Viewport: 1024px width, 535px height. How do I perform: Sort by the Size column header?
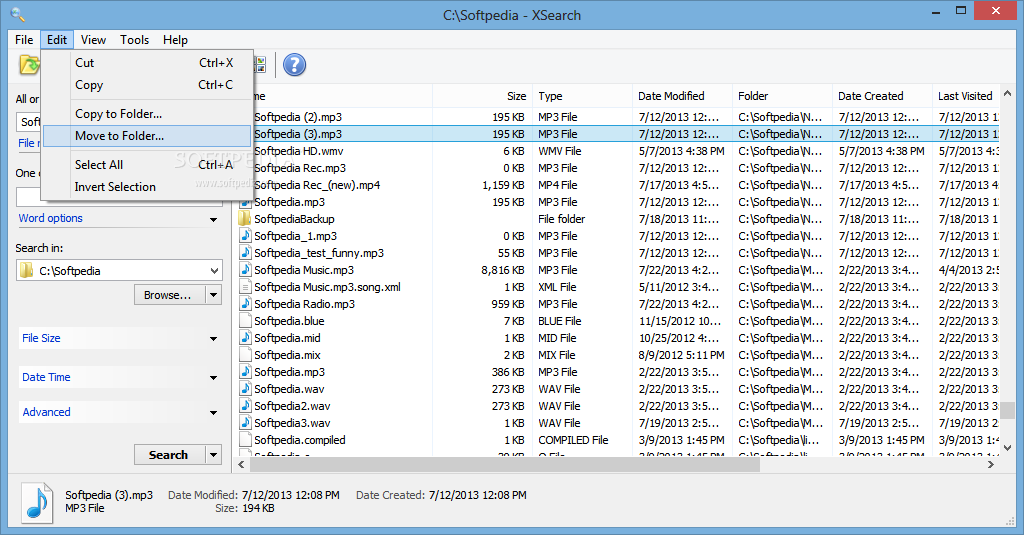click(482, 96)
